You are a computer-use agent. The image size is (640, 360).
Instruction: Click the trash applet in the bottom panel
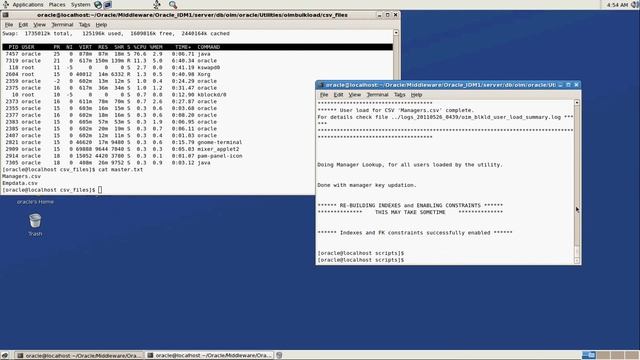coord(279,356)
